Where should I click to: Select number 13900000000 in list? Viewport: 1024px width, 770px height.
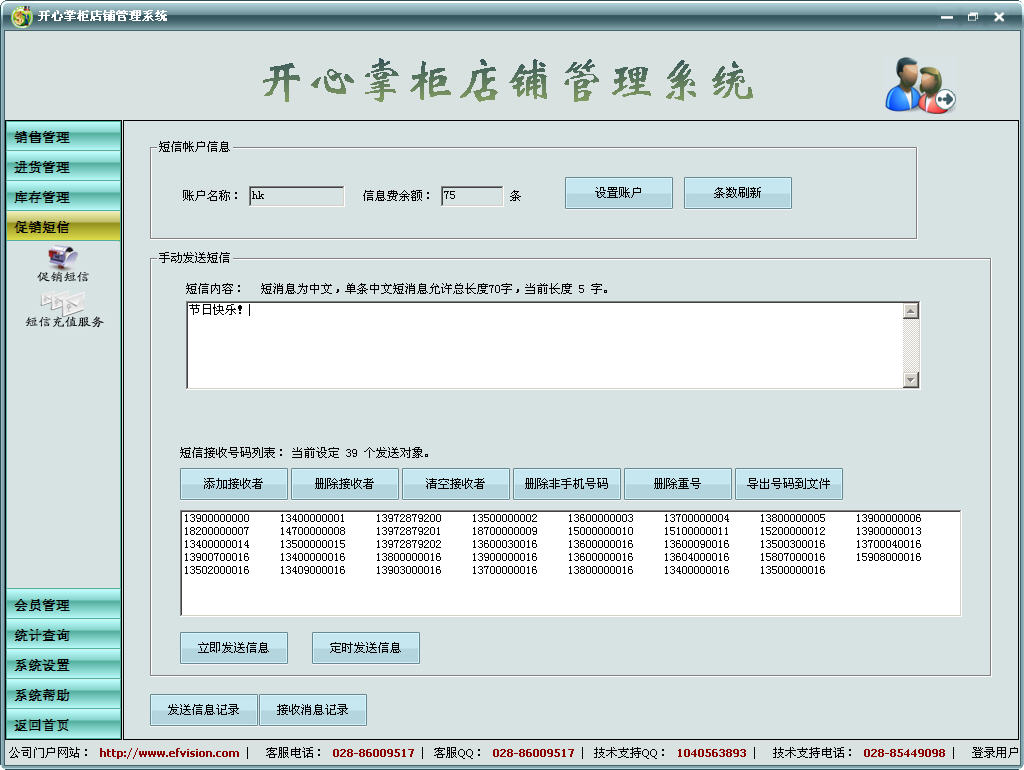tap(216, 518)
